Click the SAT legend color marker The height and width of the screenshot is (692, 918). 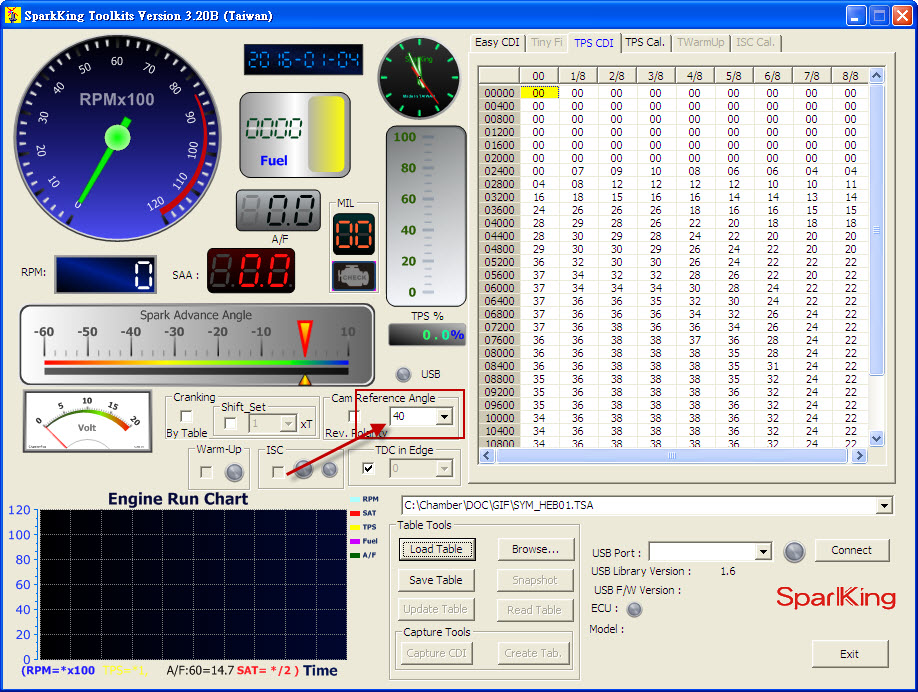click(355, 513)
